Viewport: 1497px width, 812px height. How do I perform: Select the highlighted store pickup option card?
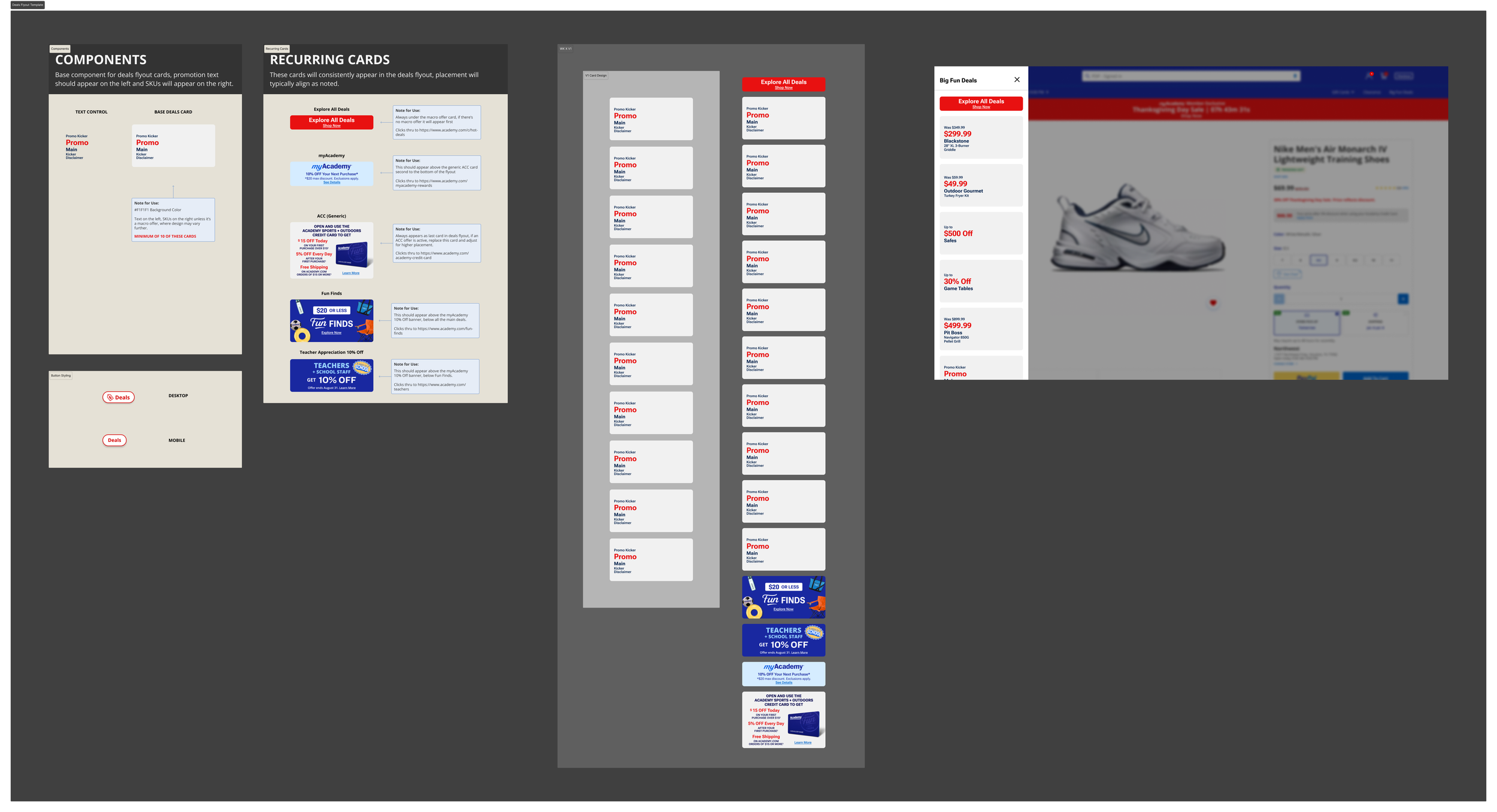tap(1307, 324)
